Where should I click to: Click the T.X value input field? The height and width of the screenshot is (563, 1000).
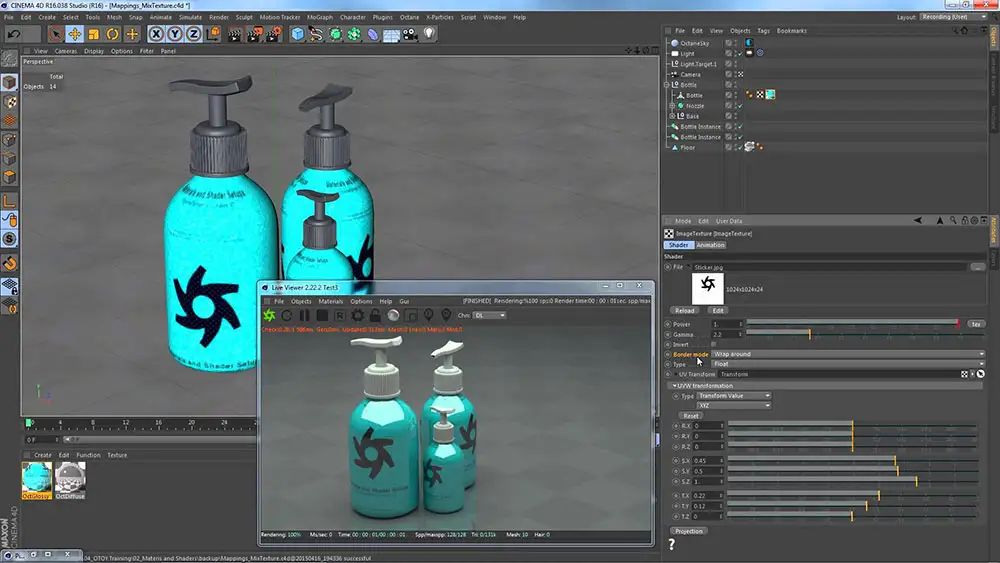(709, 495)
